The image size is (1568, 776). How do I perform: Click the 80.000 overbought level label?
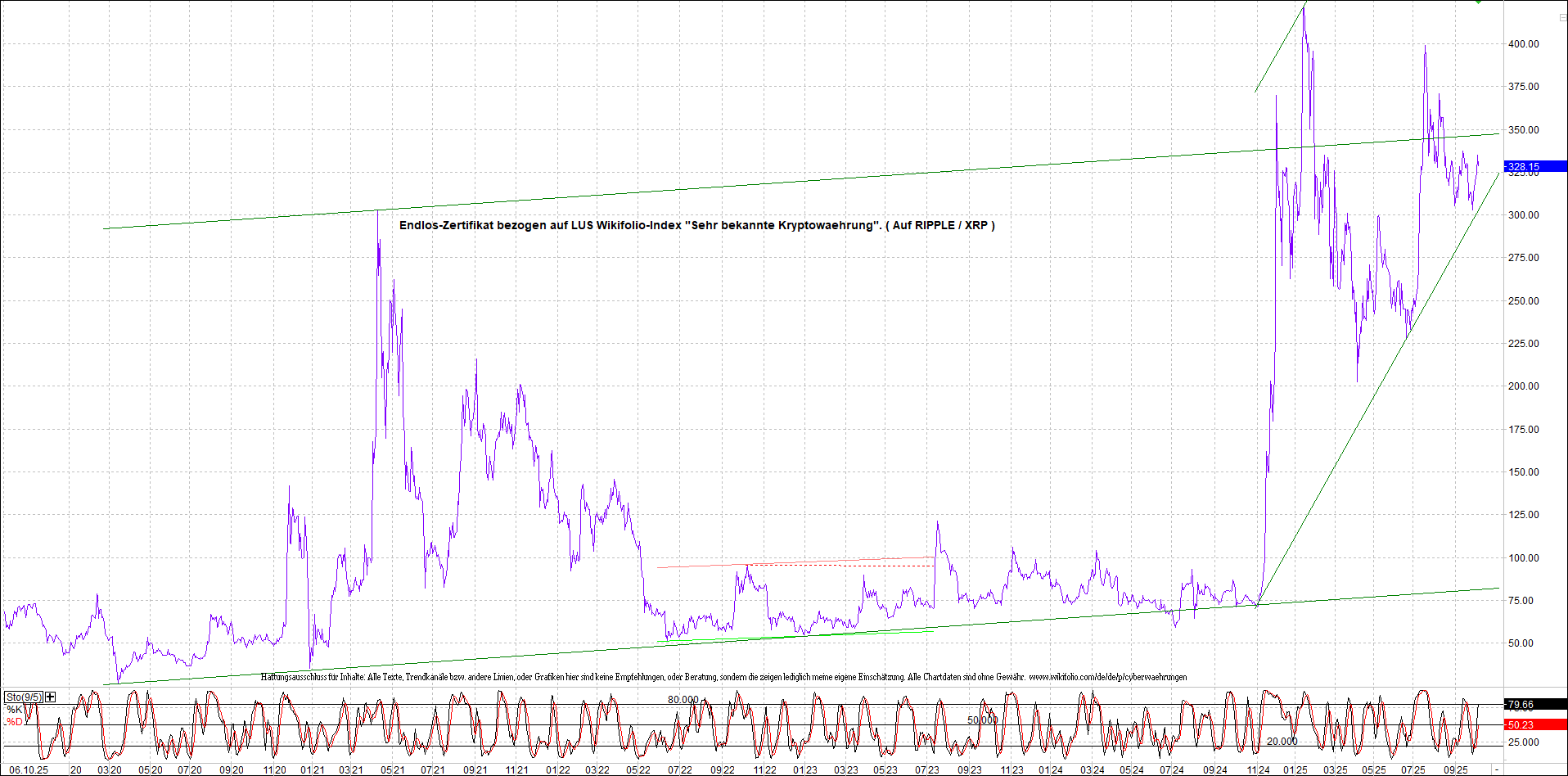tap(683, 699)
